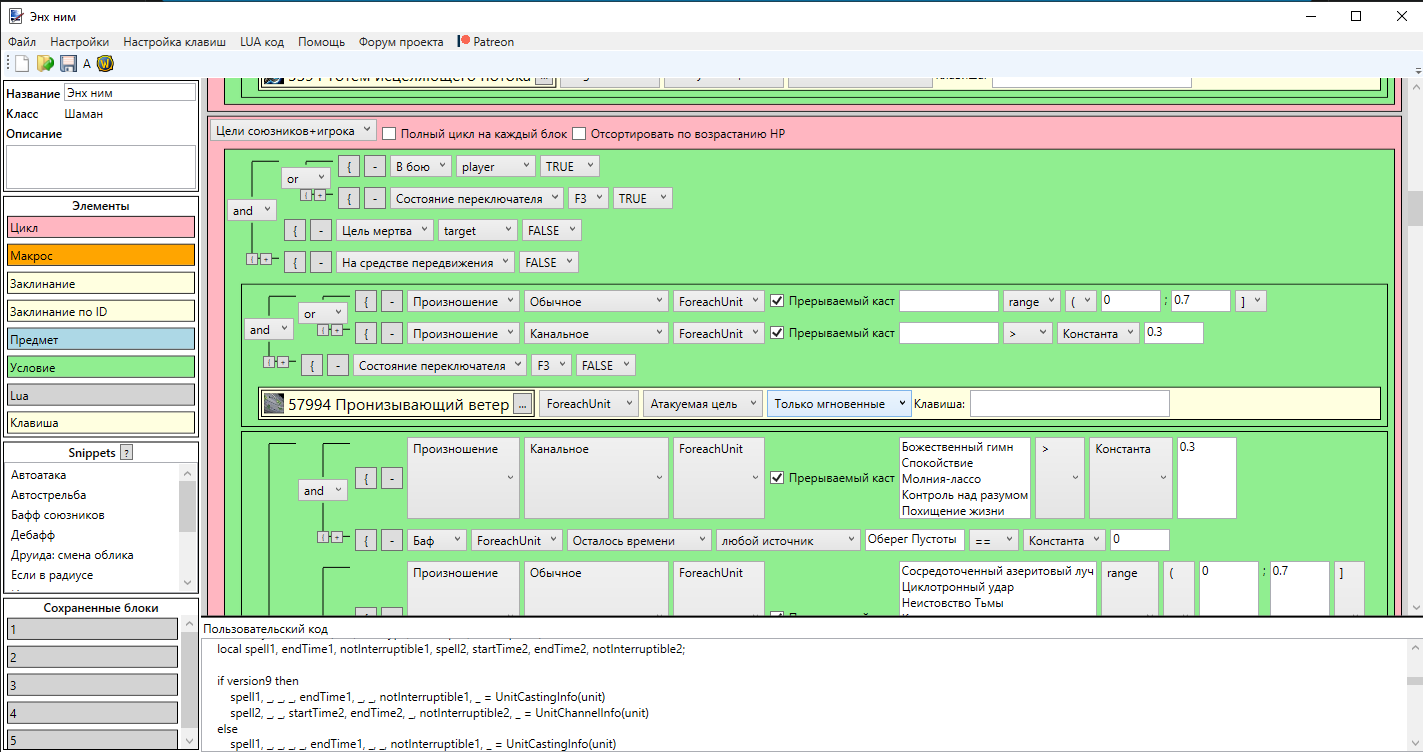The width and height of the screenshot is (1423, 752).
Task: Click the Save floppy disk icon
Action: click(68, 64)
